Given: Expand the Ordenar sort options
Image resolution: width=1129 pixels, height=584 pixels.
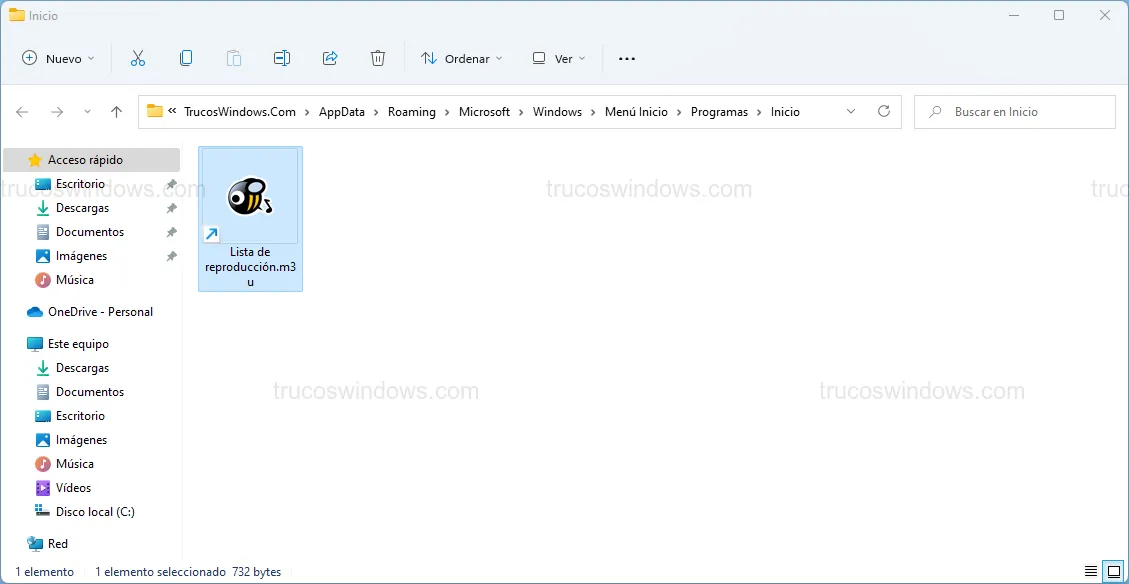Looking at the screenshot, I should (462, 59).
